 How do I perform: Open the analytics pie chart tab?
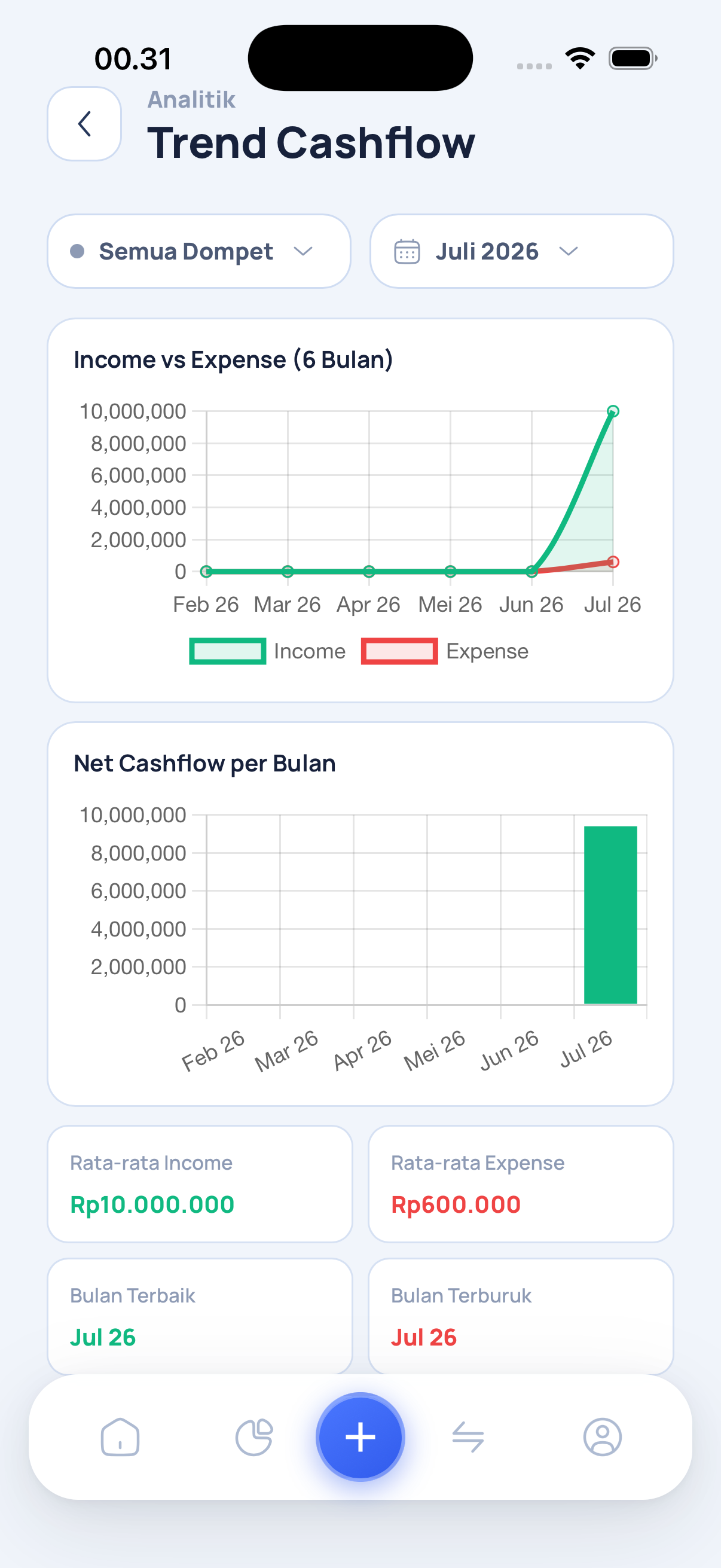point(254,1437)
